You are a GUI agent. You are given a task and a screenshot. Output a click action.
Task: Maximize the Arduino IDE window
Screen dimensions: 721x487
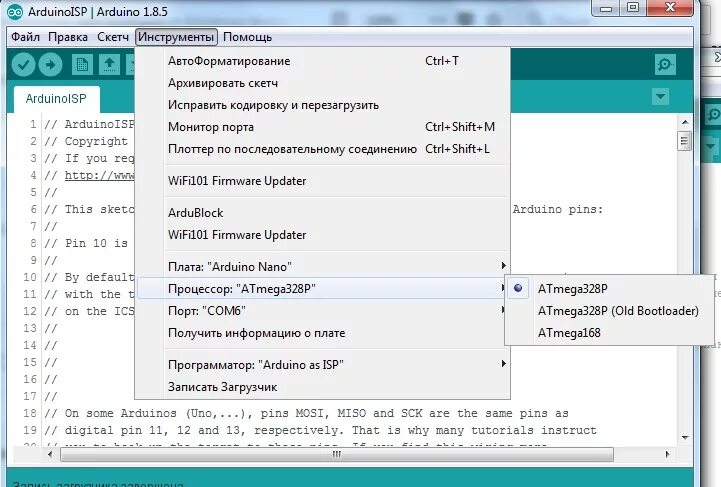(633, 7)
